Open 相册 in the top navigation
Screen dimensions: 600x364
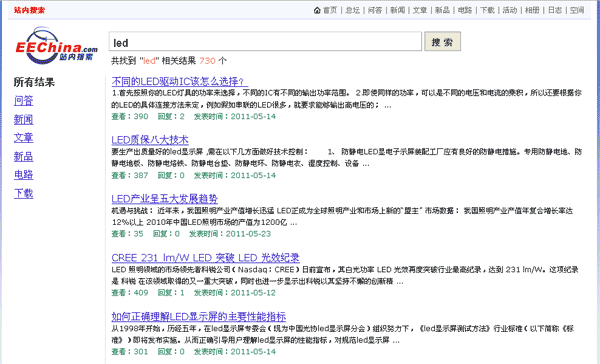532,10
